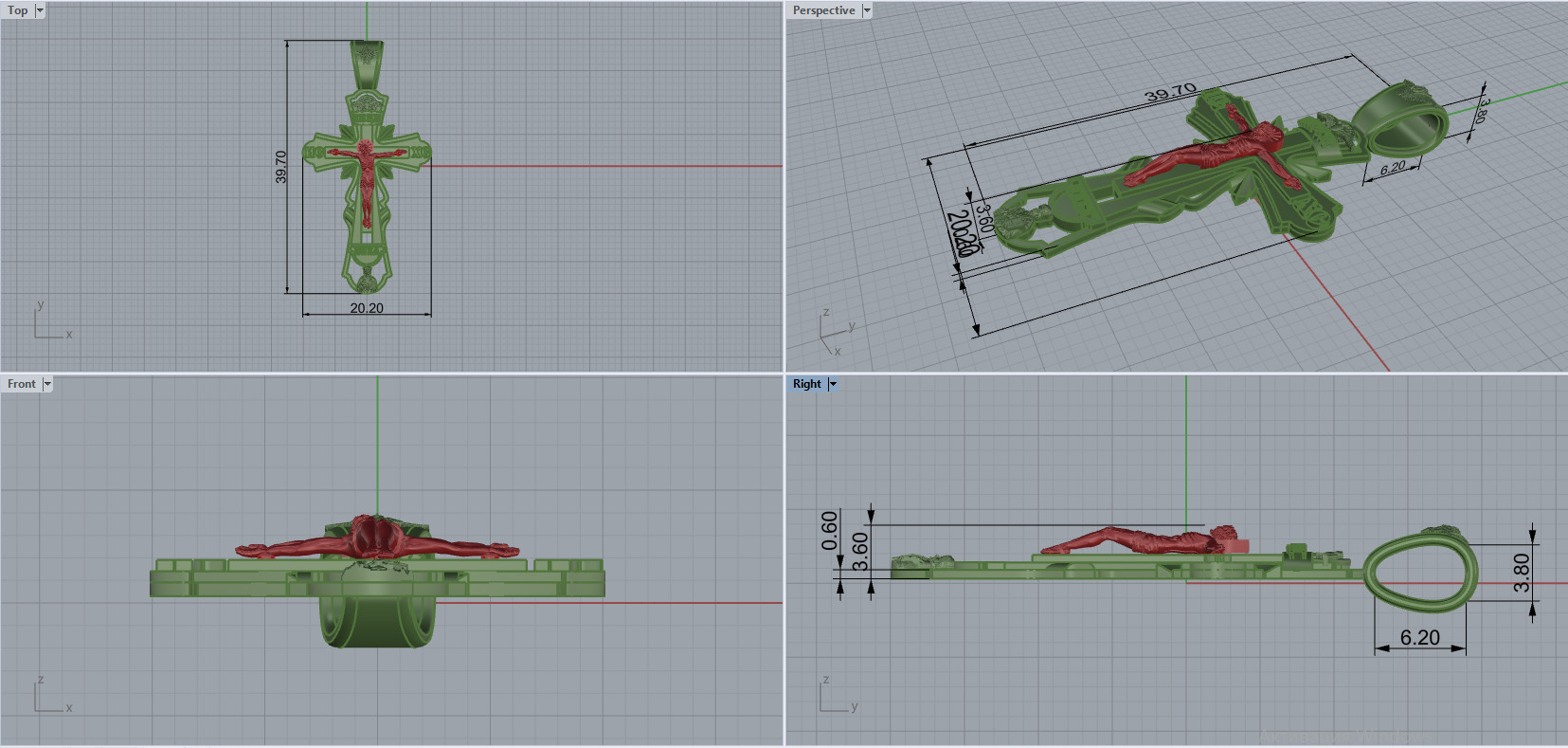The width and height of the screenshot is (1568, 748).
Task: Select the 39.70 dimension in Perspective viewport
Action: click(1170, 93)
